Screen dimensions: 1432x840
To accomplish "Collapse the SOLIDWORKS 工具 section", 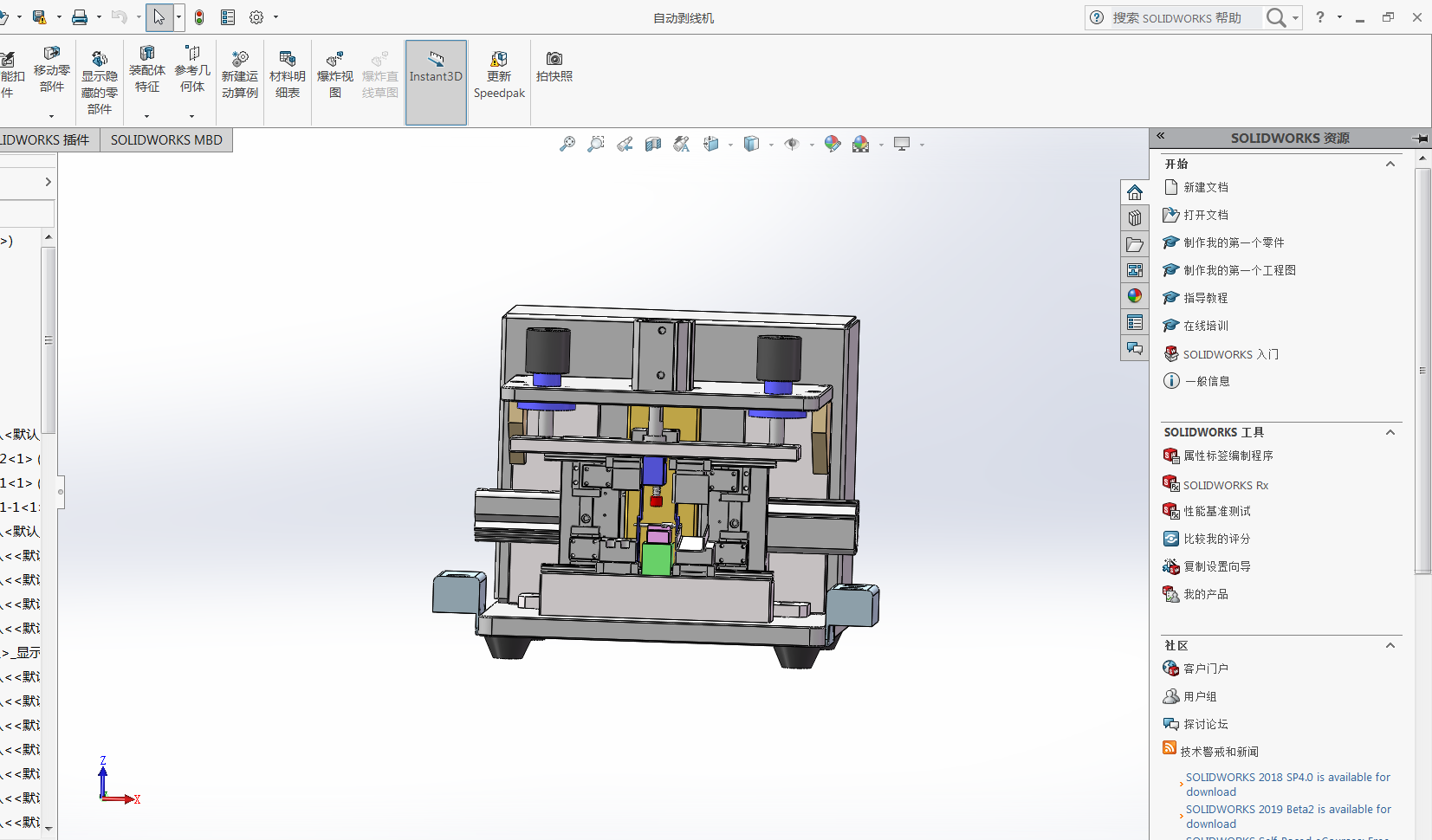I will pos(1390,432).
